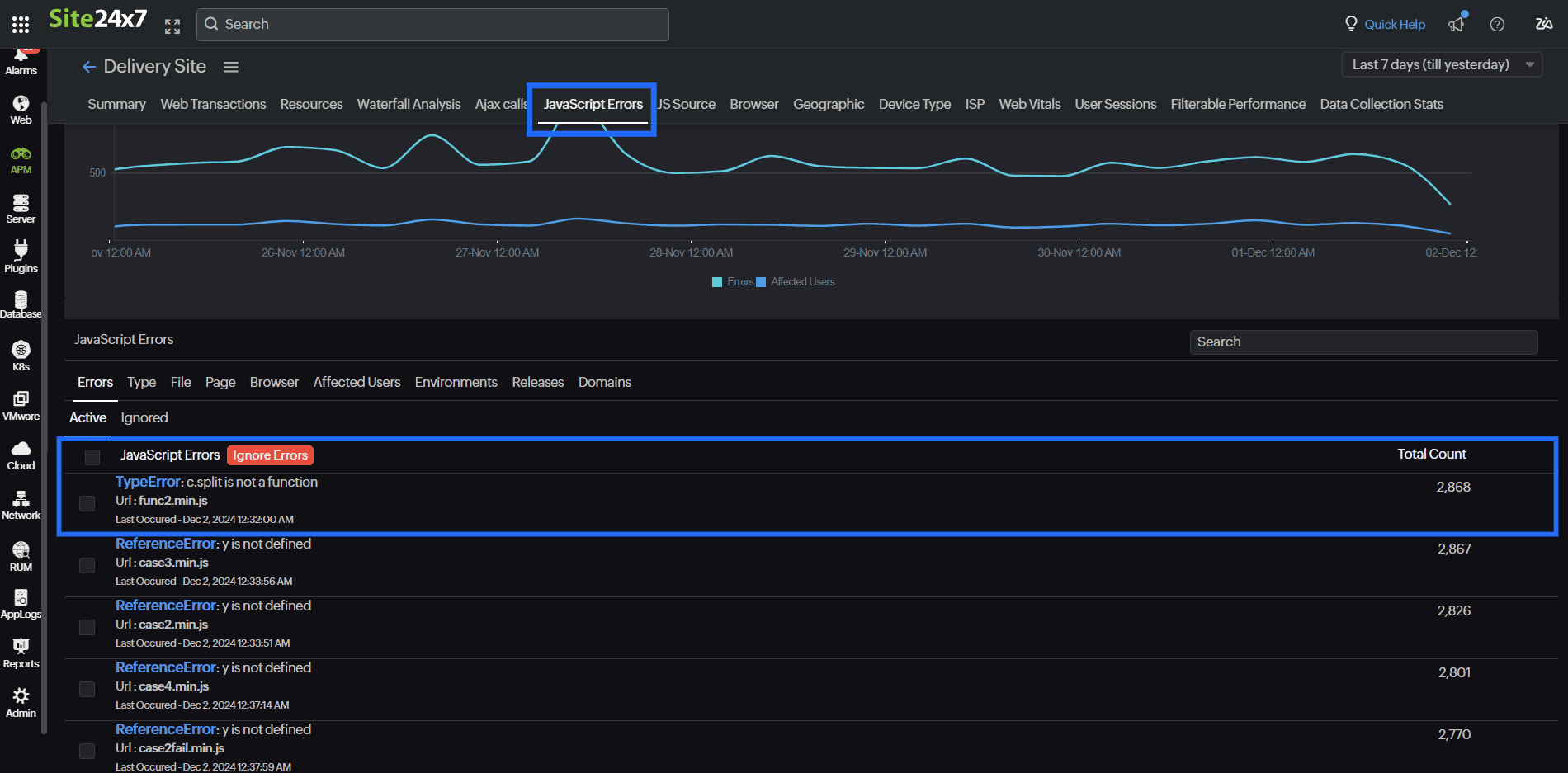Open Plugins in the sidebar

(x=21, y=257)
